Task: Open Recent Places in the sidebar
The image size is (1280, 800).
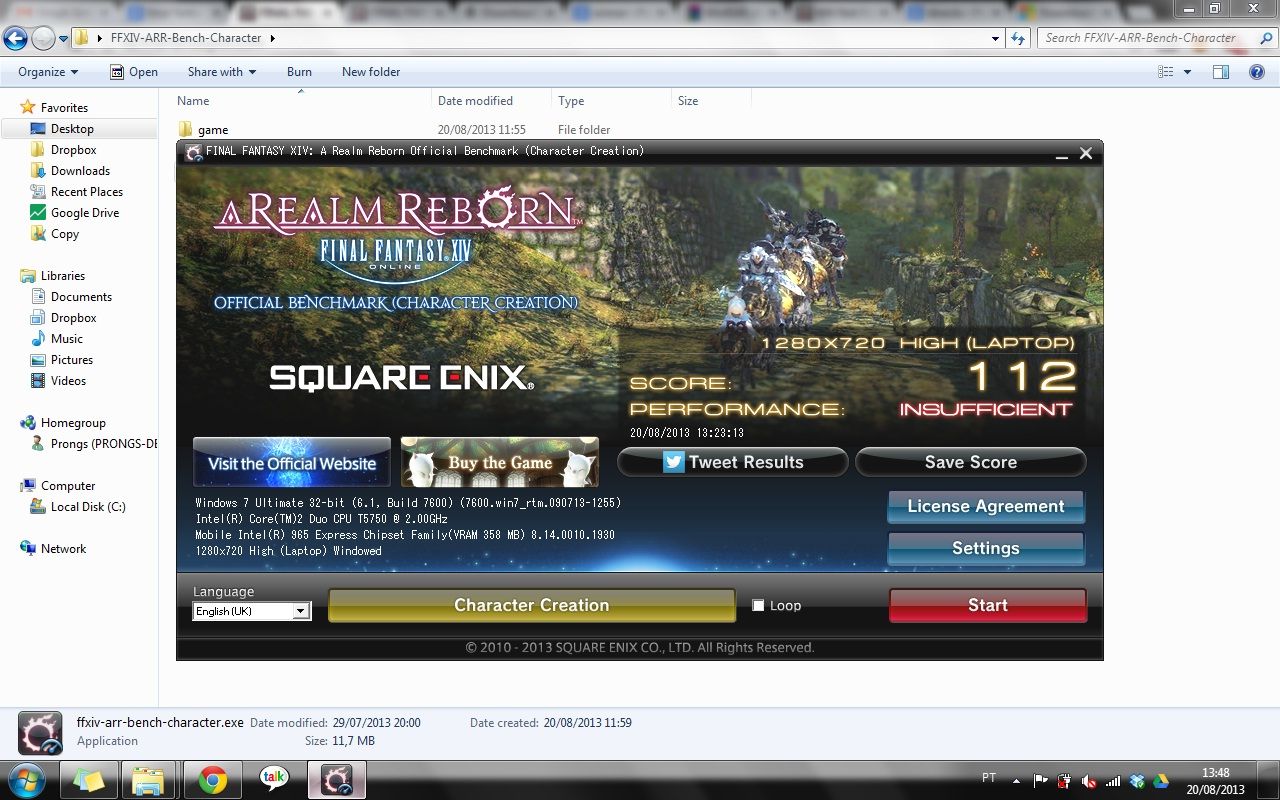Action: (87, 191)
